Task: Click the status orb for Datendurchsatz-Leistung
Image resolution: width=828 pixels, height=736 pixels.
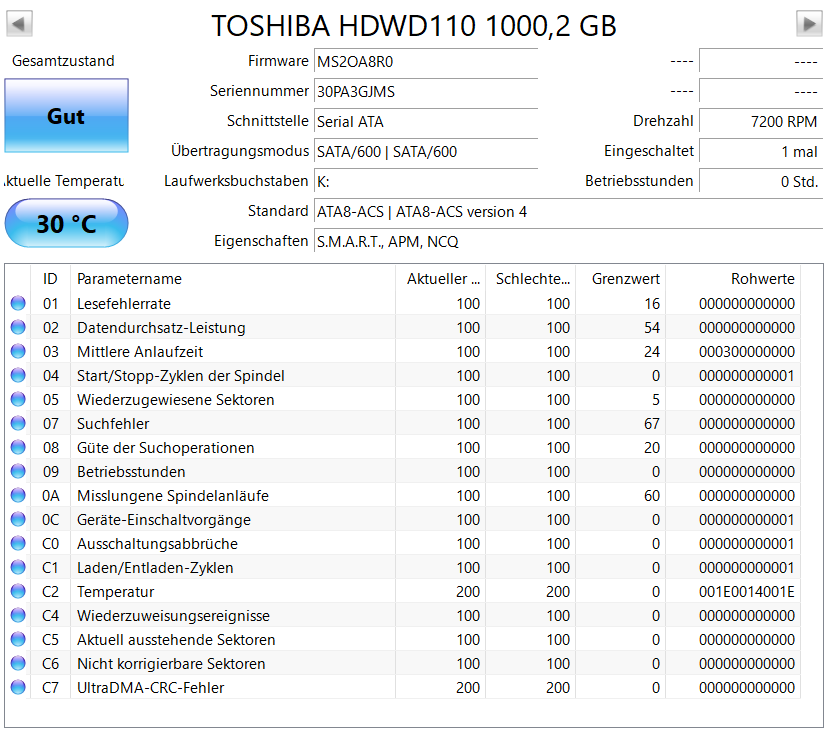Action: click(18, 327)
